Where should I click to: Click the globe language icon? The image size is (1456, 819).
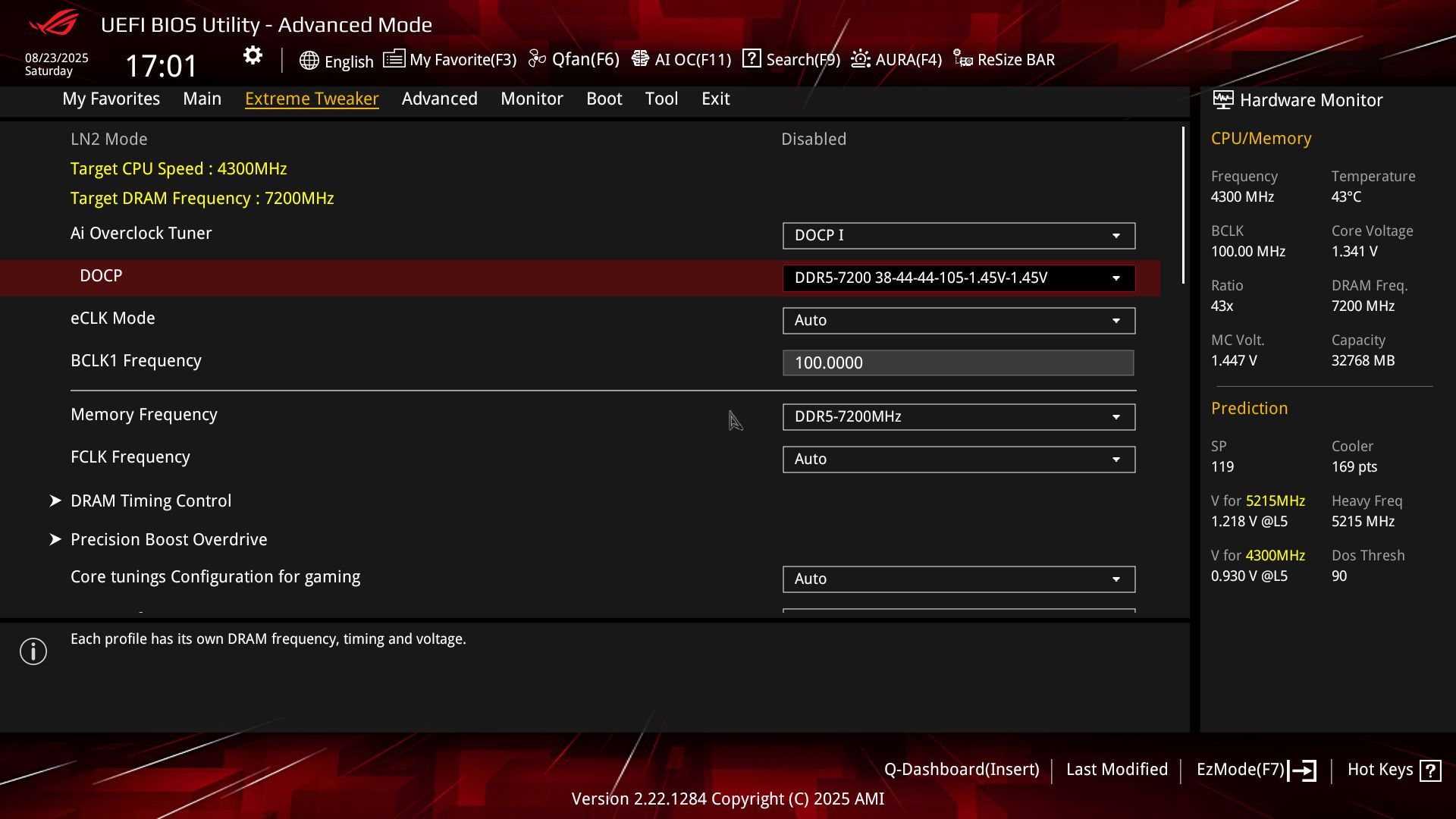coord(309,61)
